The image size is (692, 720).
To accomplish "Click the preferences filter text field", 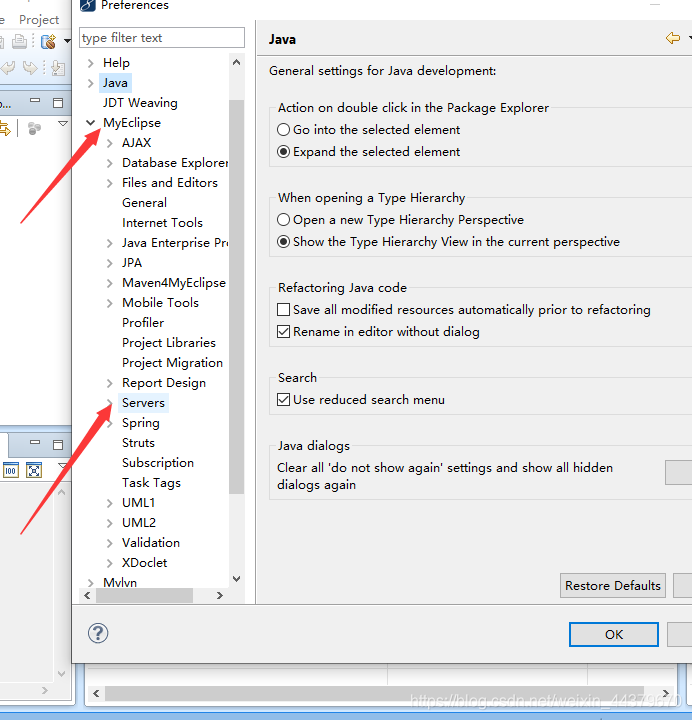I will [x=162, y=38].
